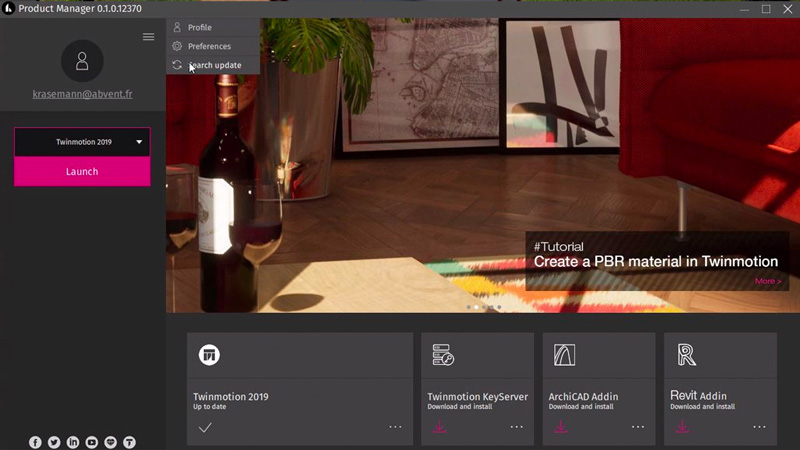Choose Search update menu entry
The width and height of the screenshot is (800, 450).
tap(214, 65)
